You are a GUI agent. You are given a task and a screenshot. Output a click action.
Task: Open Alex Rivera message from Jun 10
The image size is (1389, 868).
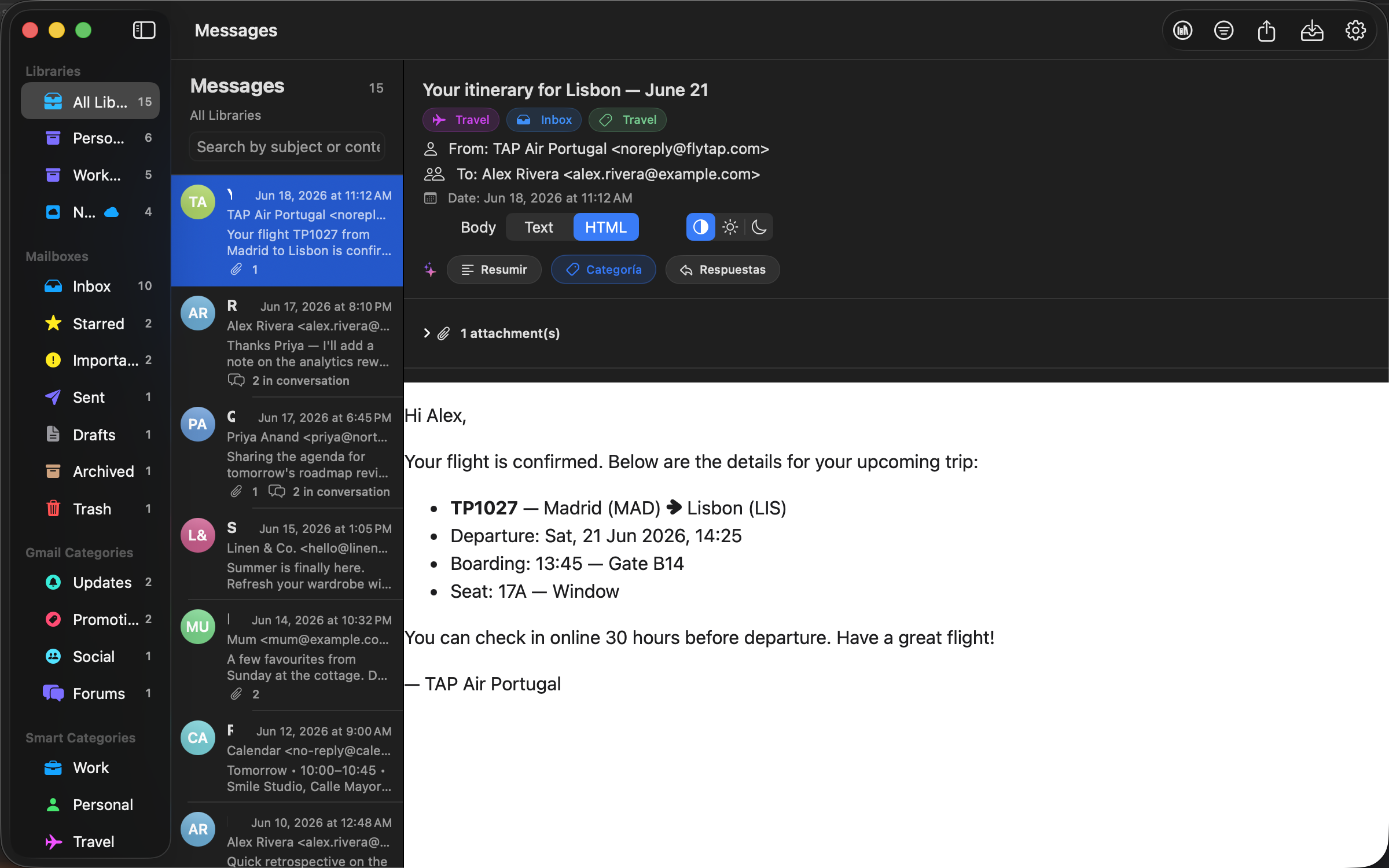click(x=287, y=836)
